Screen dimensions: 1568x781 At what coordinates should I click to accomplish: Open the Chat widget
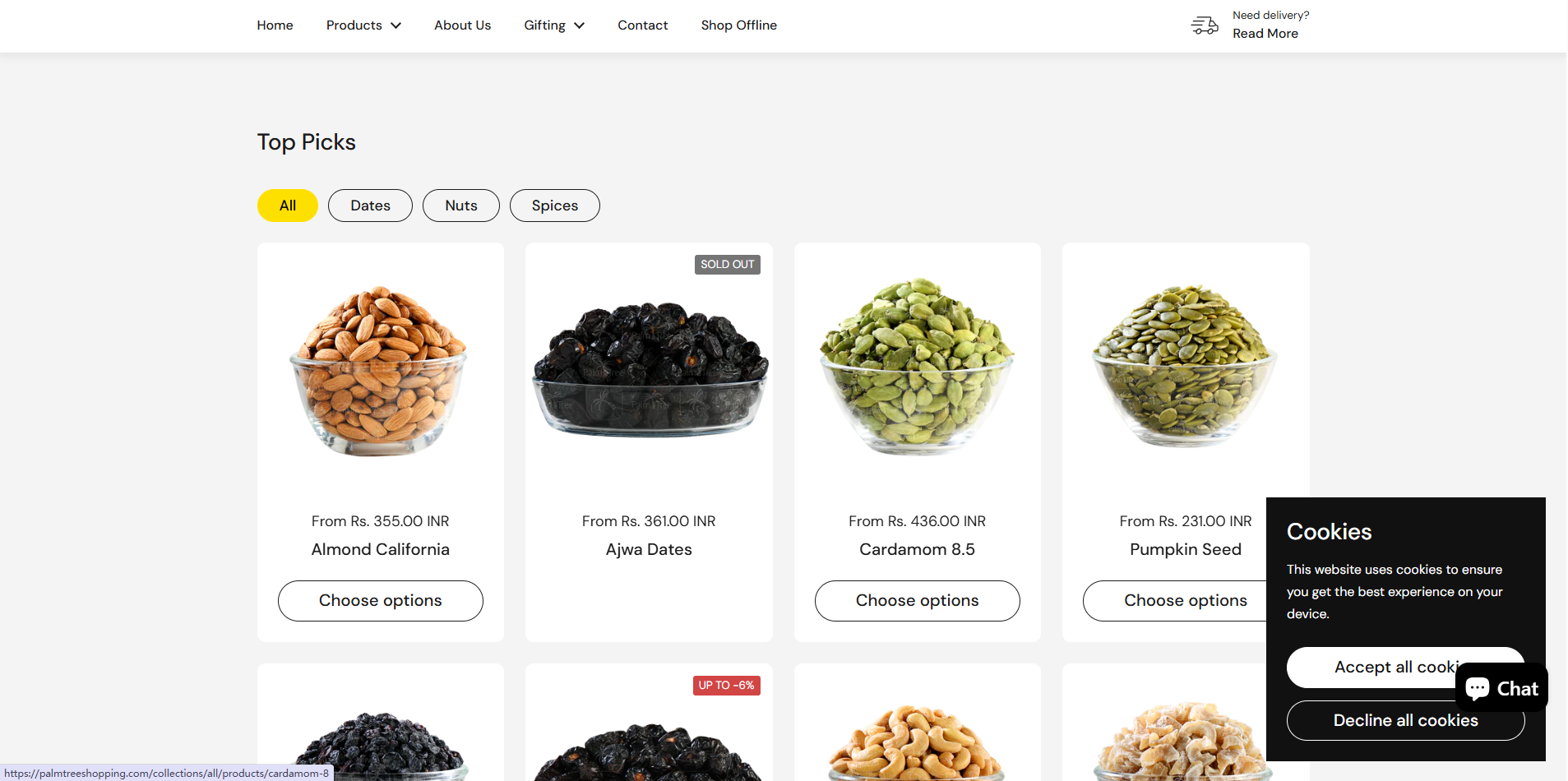(x=1501, y=688)
